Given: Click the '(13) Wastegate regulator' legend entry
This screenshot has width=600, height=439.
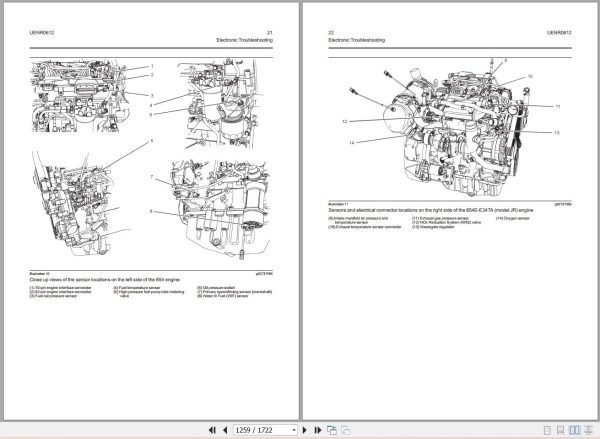Looking at the screenshot, I should (x=433, y=227).
